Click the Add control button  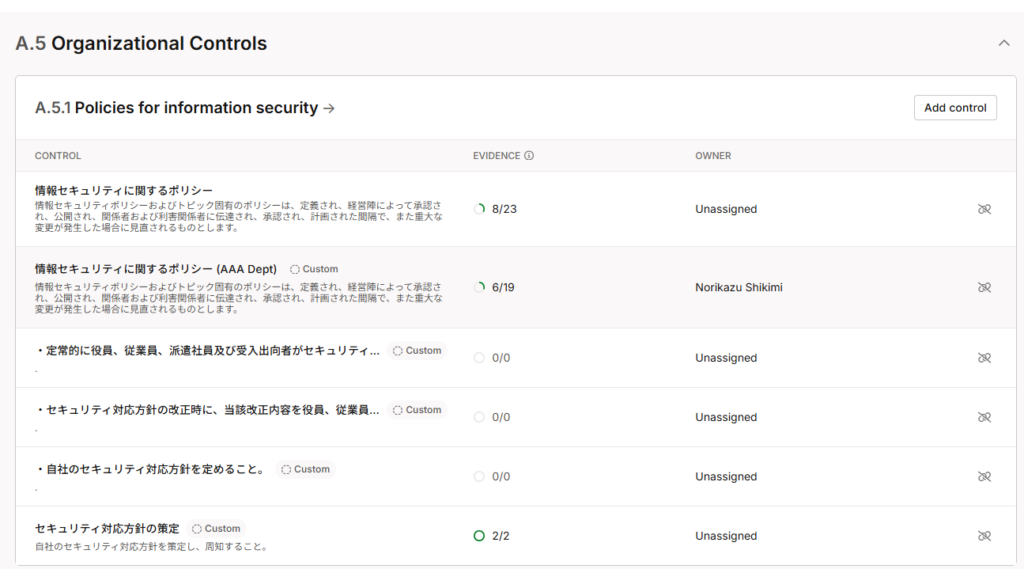pos(954,108)
